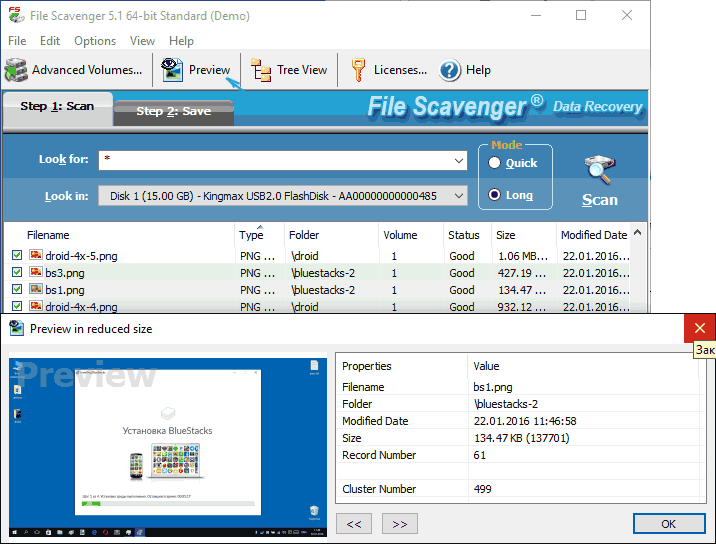Click the Preview eye icon
The image size is (716, 544).
click(172, 70)
